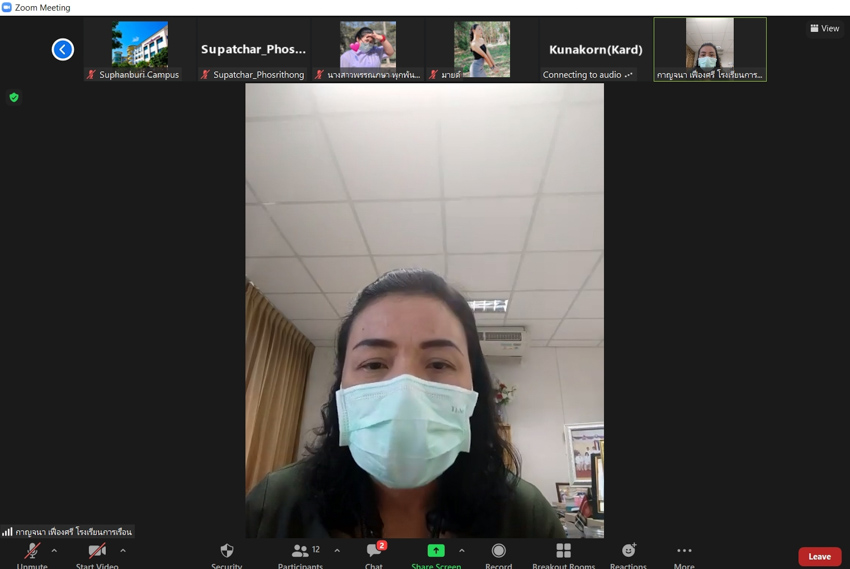Open the Security shield menu
Image resolution: width=850 pixels, height=569 pixels.
click(x=227, y=555)
